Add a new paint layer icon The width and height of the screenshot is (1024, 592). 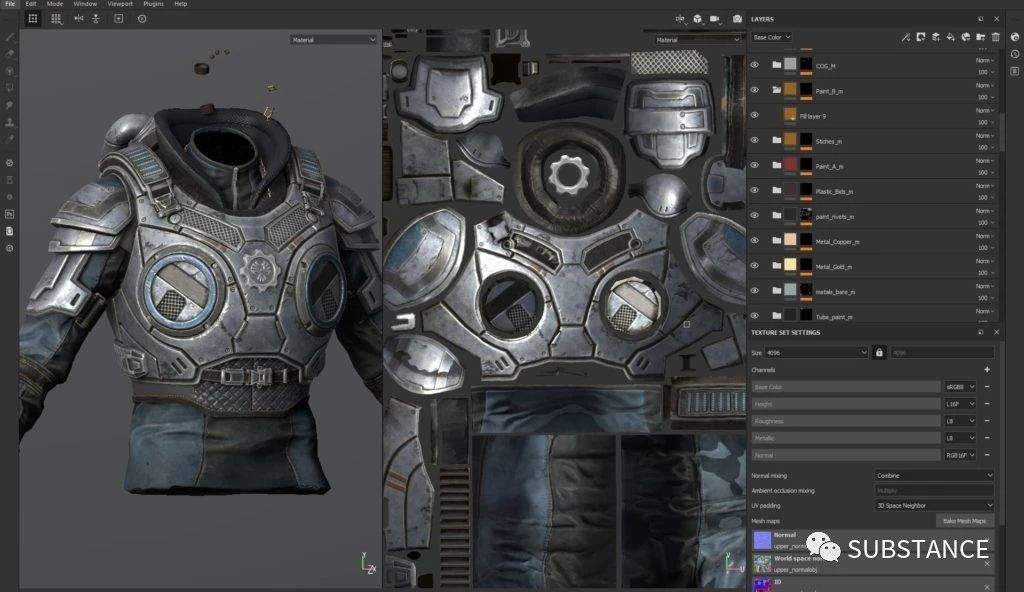936,37
